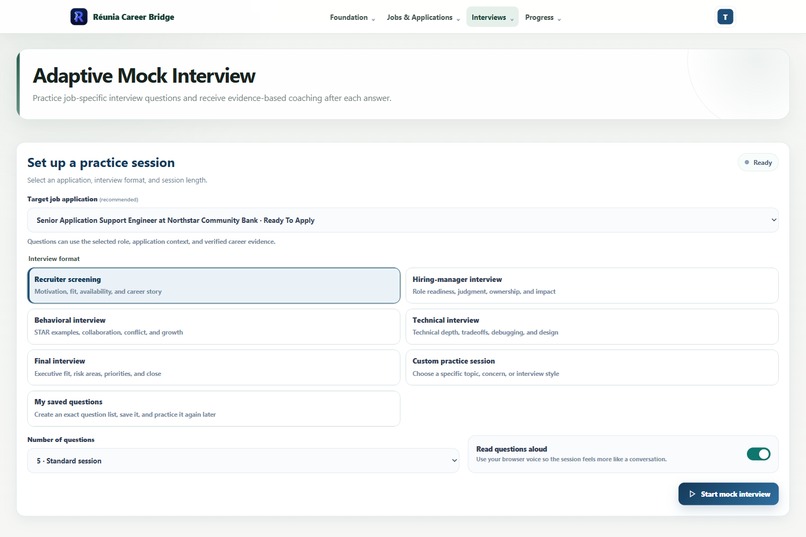Select Hiring-manager interview format
Viewport: 806px width, 537px height.
click(x=592, y=285)
